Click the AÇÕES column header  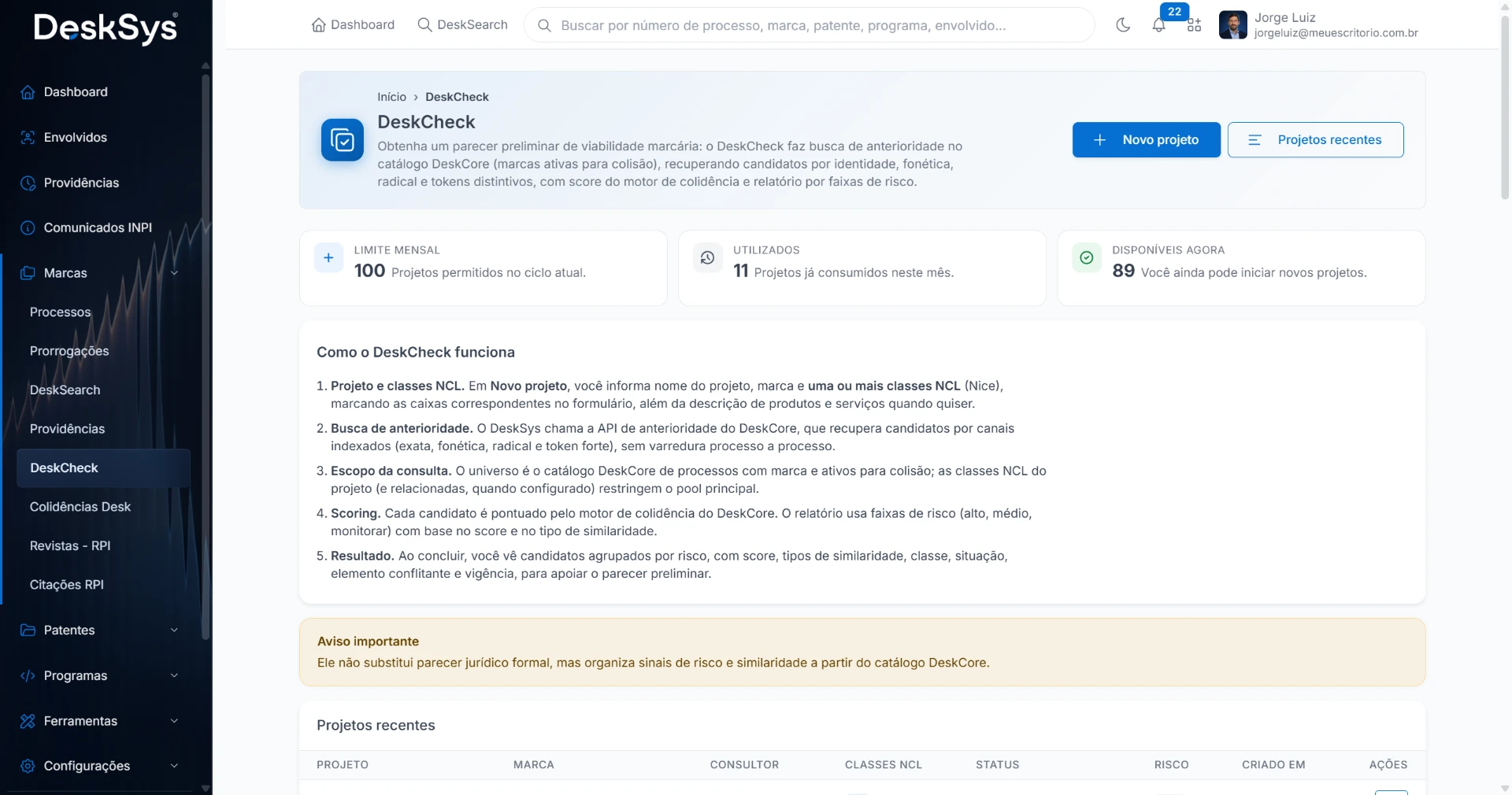tap(1388, 765)
